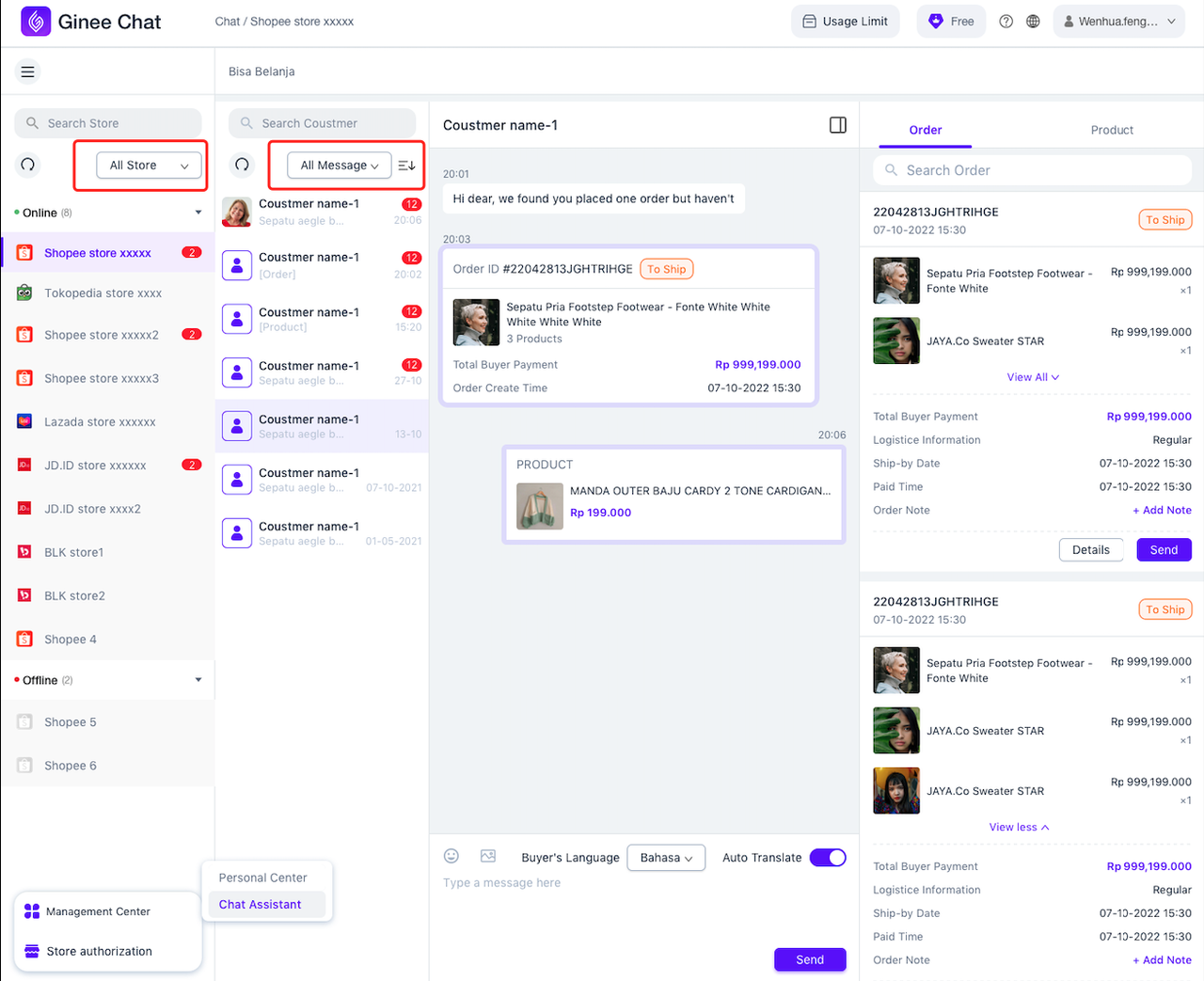
Task: Click the Usage Limit icon button
Action: [809, 20]
